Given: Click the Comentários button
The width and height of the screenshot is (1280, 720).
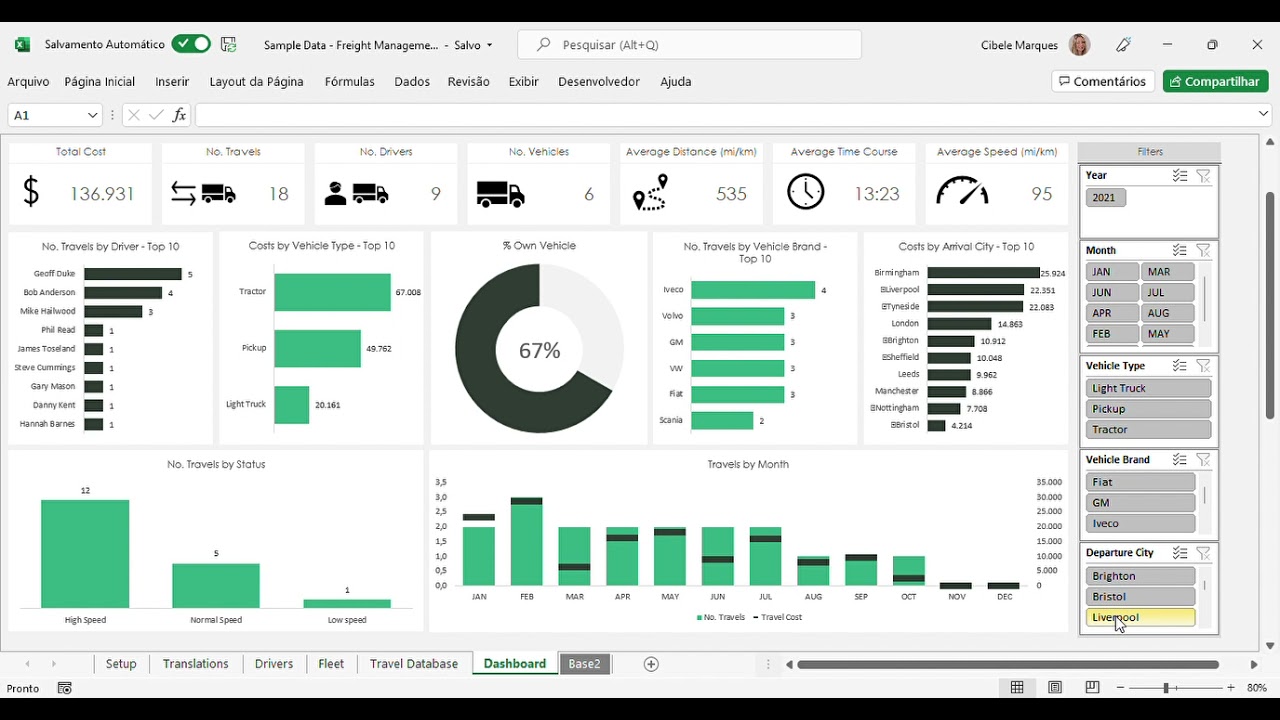Looking at the screenshot, I should (1103, 81).
